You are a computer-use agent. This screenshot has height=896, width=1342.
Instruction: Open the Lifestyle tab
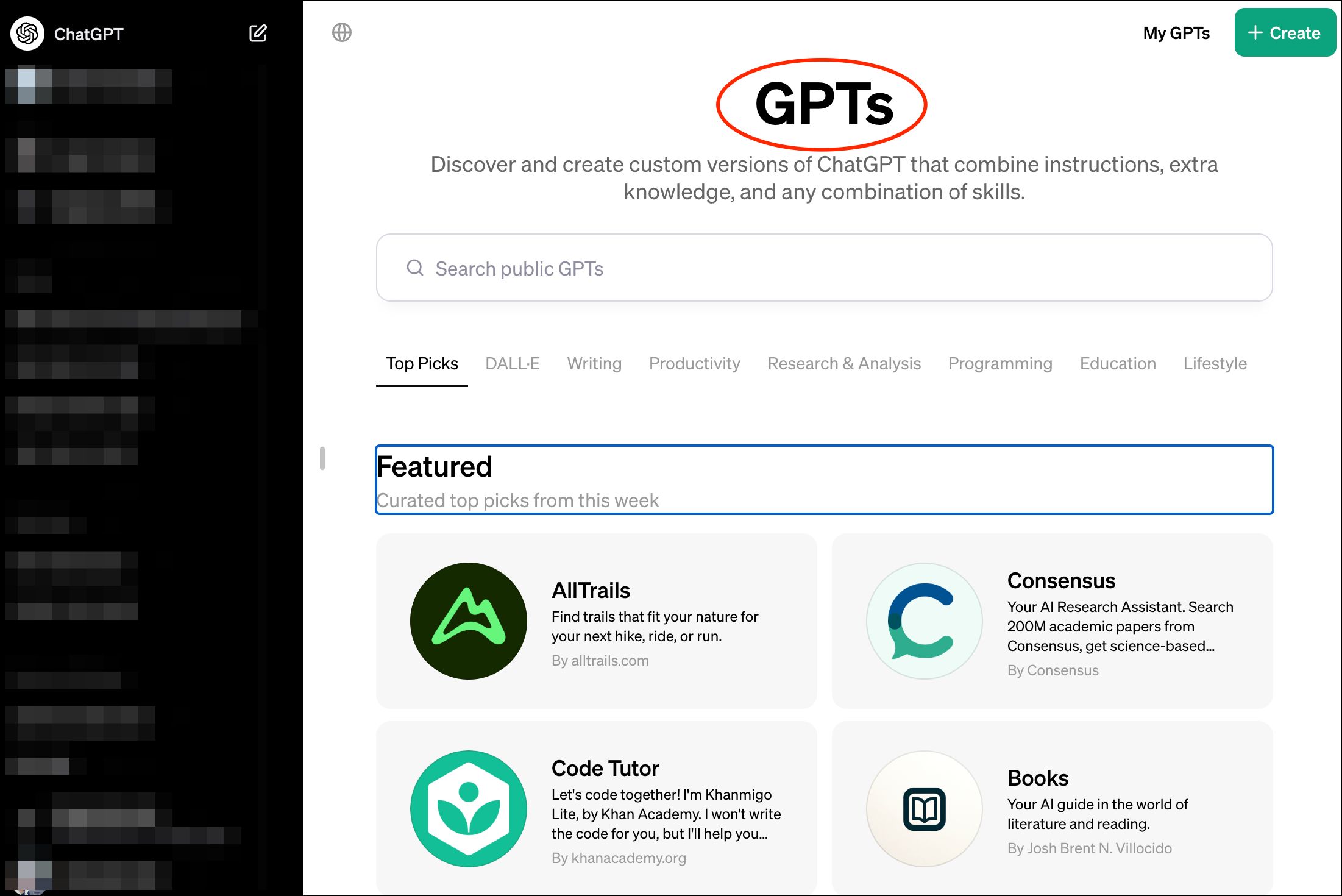pyautogui.click(x=1215, y=363)
